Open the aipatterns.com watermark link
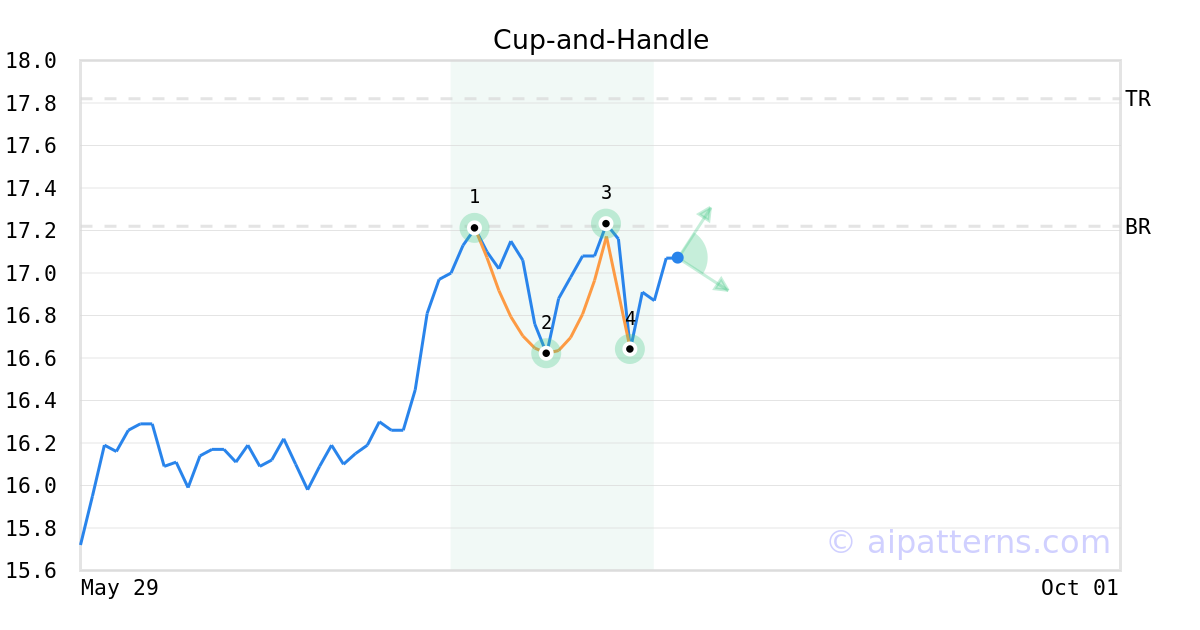Viewport: 1200px width, 630px height. point(968,542)
